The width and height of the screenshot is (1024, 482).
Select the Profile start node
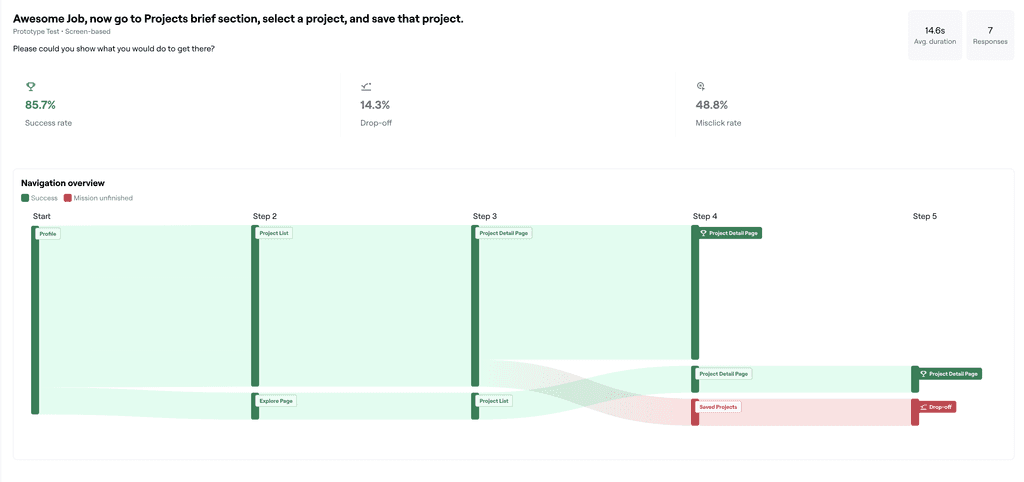click(x=48, y=233)
